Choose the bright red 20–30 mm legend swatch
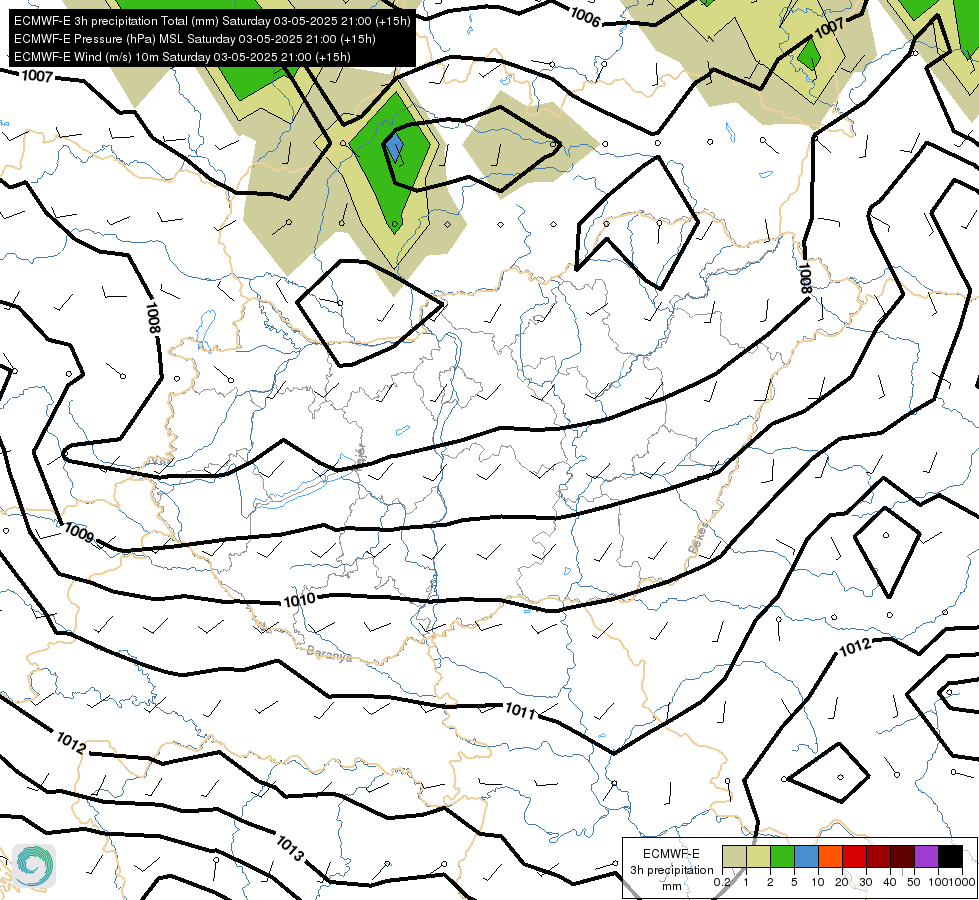This screenshot has width=979, height=900. pos(854,856)
